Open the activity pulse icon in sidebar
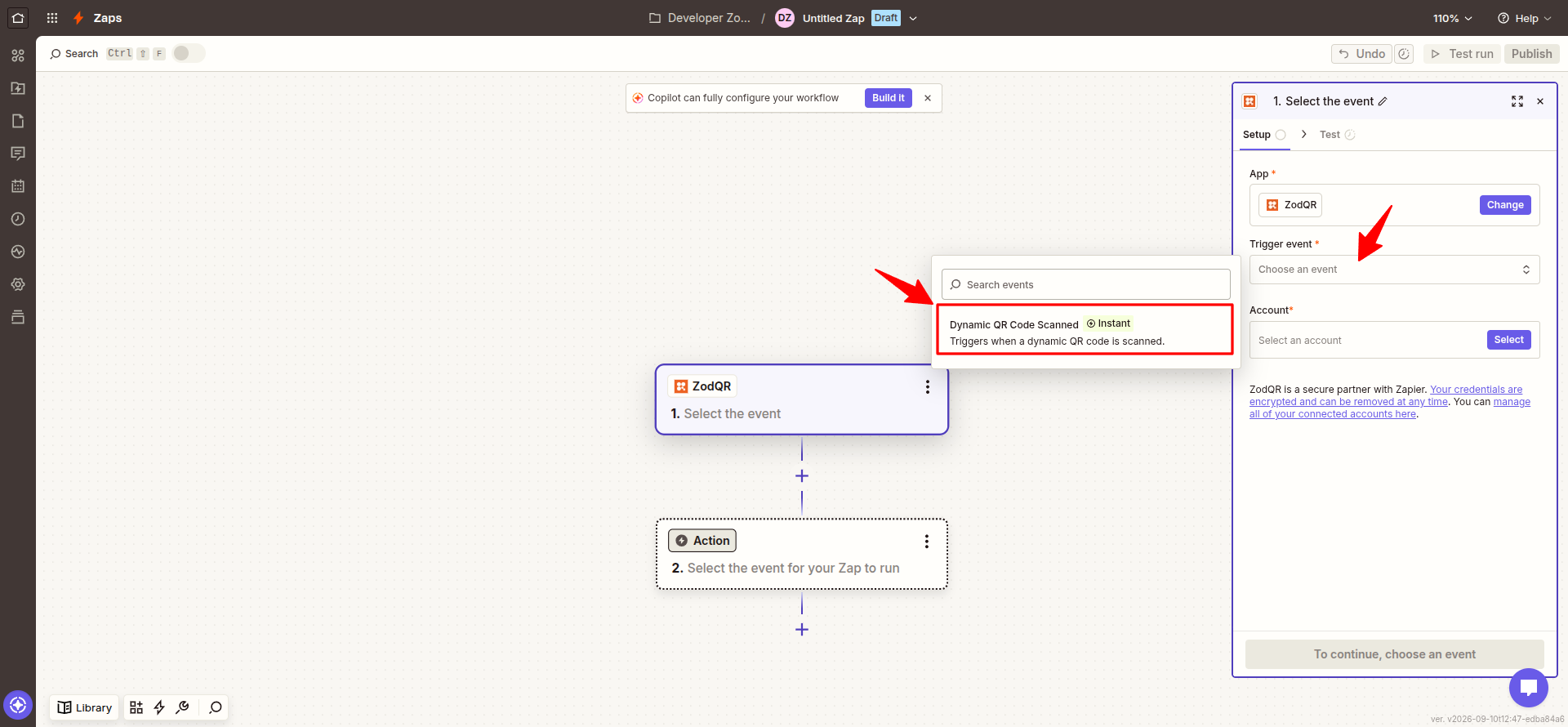 (x=18, y=252)
